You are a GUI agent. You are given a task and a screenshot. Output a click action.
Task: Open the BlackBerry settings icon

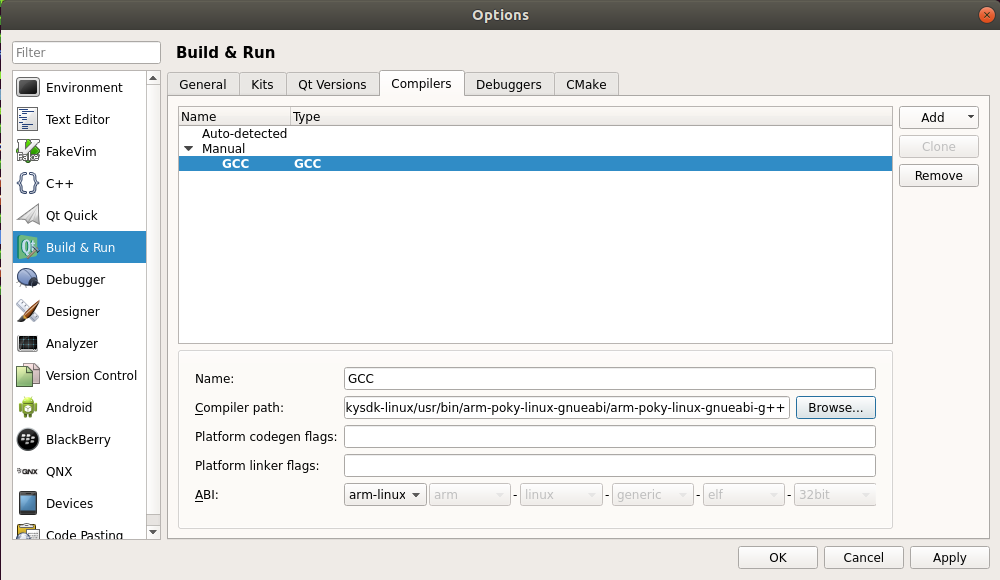(28, 439)
